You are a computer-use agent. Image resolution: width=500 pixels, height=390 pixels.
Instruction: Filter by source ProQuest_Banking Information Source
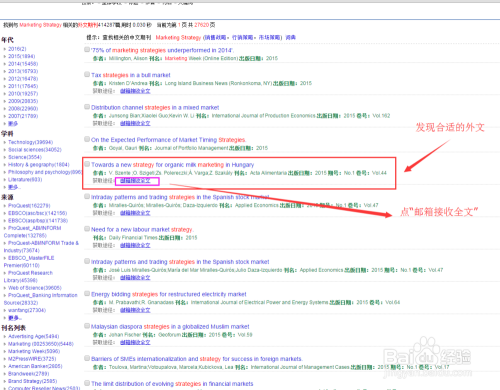[40, 299]
